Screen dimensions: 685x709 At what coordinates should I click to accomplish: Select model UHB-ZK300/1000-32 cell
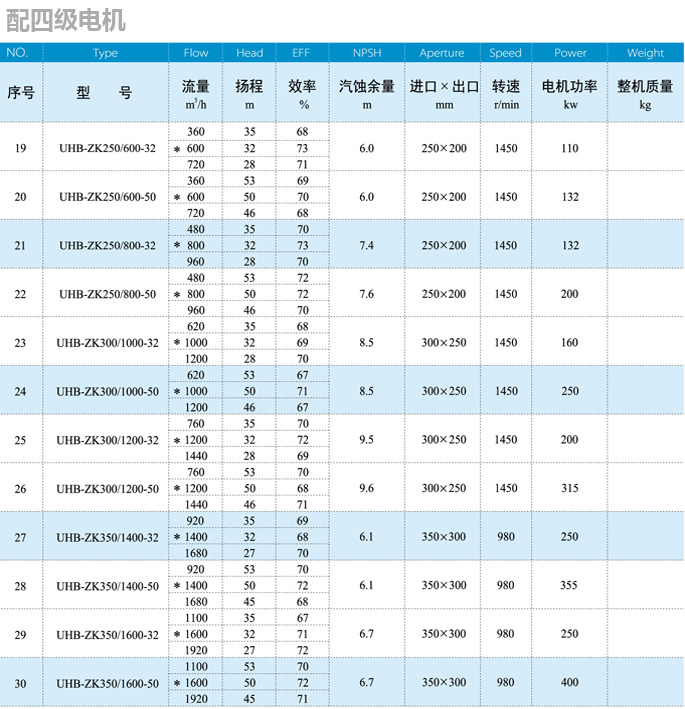[x=107, y=343]
